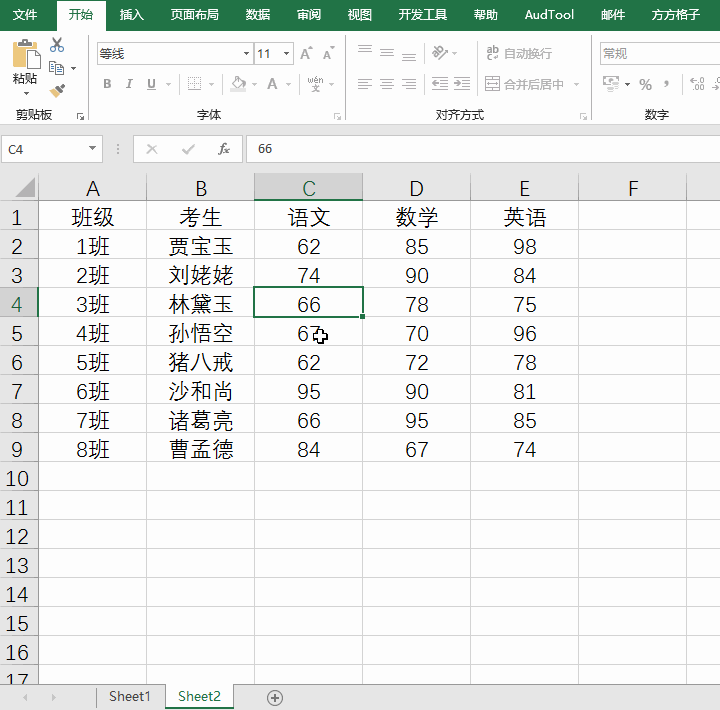Click insert function fx button
The height and width of the screenshot is (710, 720).
click(x=224, y=149)
